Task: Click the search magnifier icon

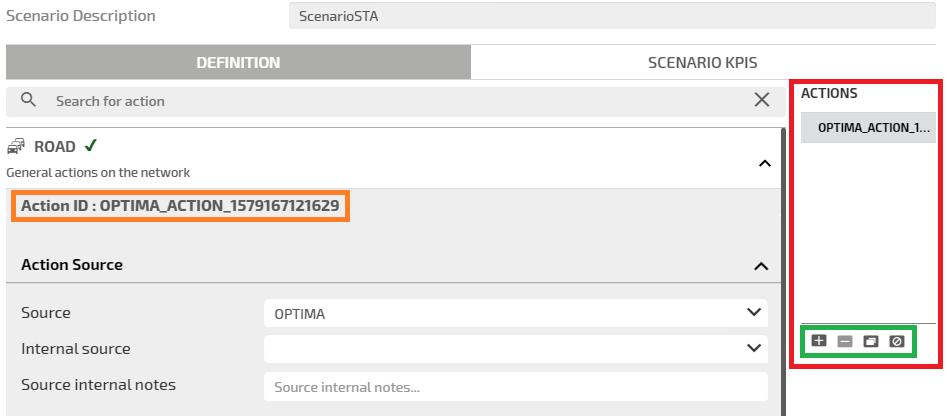Action: click(28, 100)
